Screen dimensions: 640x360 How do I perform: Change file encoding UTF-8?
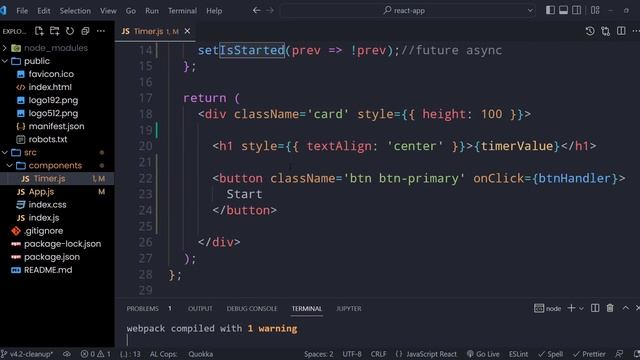click(x=352, y=354)
